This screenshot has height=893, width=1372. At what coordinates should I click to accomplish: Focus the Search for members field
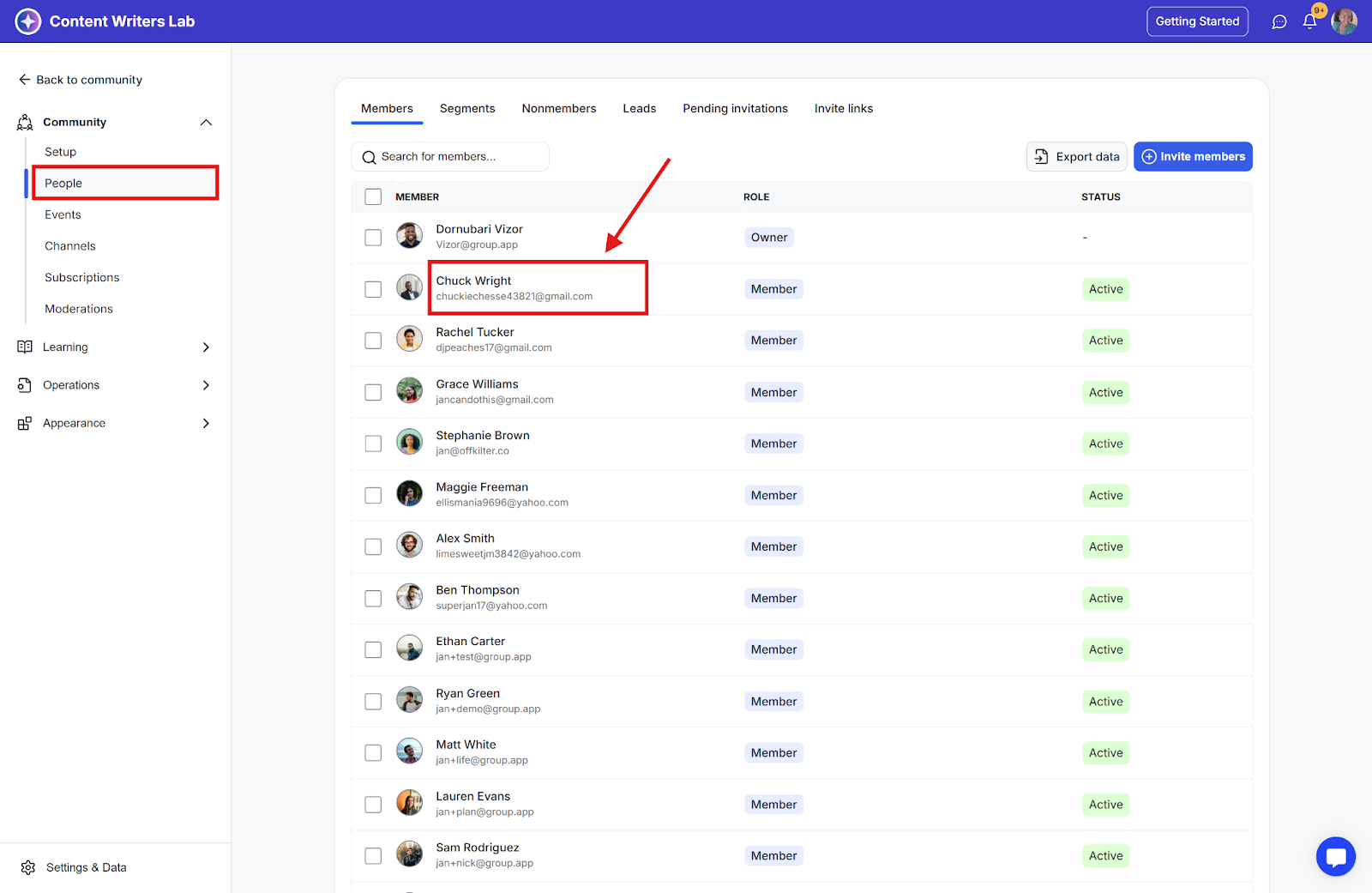pos(450,157)
